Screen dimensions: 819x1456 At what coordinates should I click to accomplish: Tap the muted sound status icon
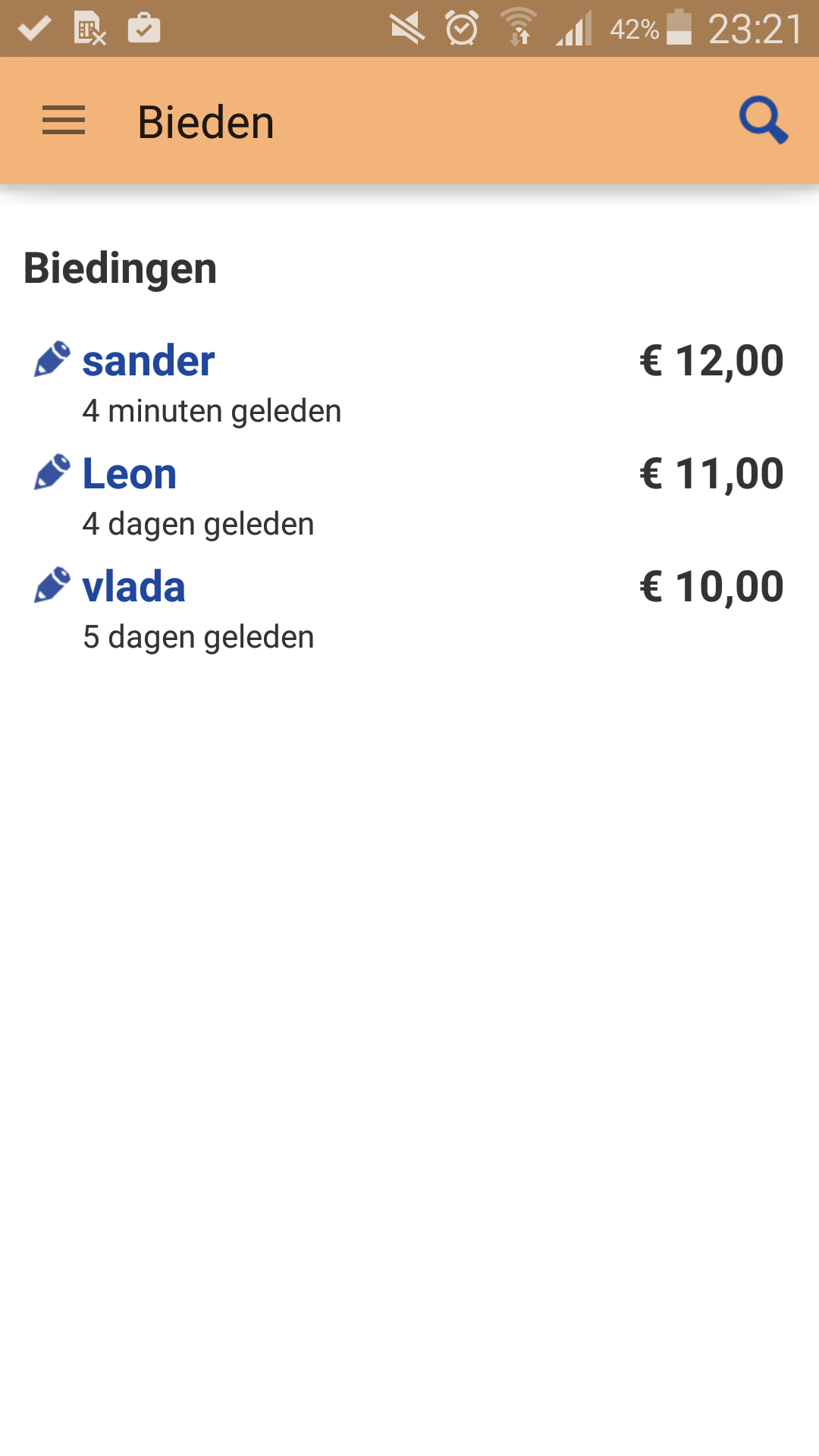click(407, 29)
